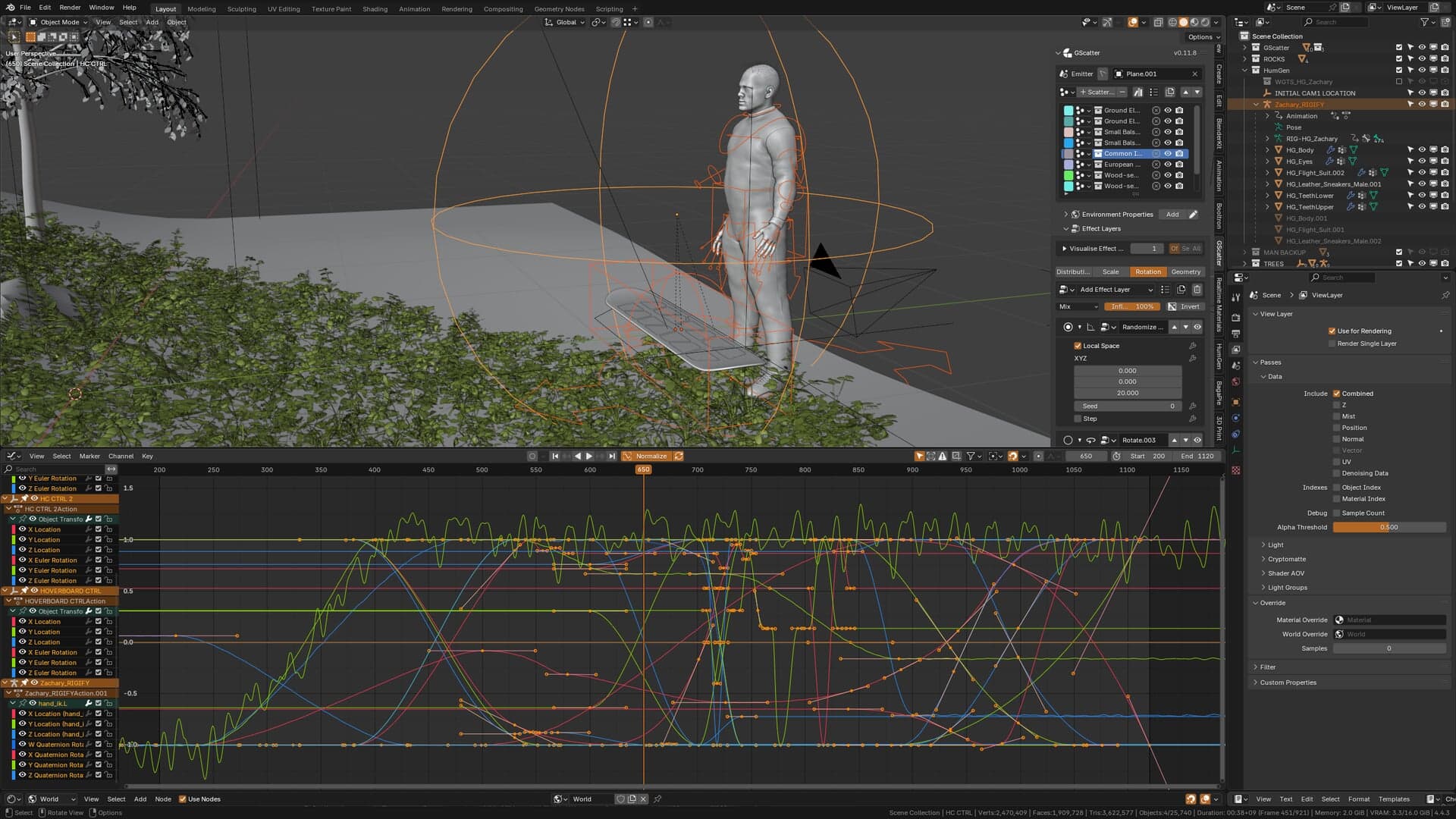Open the Output properties tab icon

coord(1236,334)
